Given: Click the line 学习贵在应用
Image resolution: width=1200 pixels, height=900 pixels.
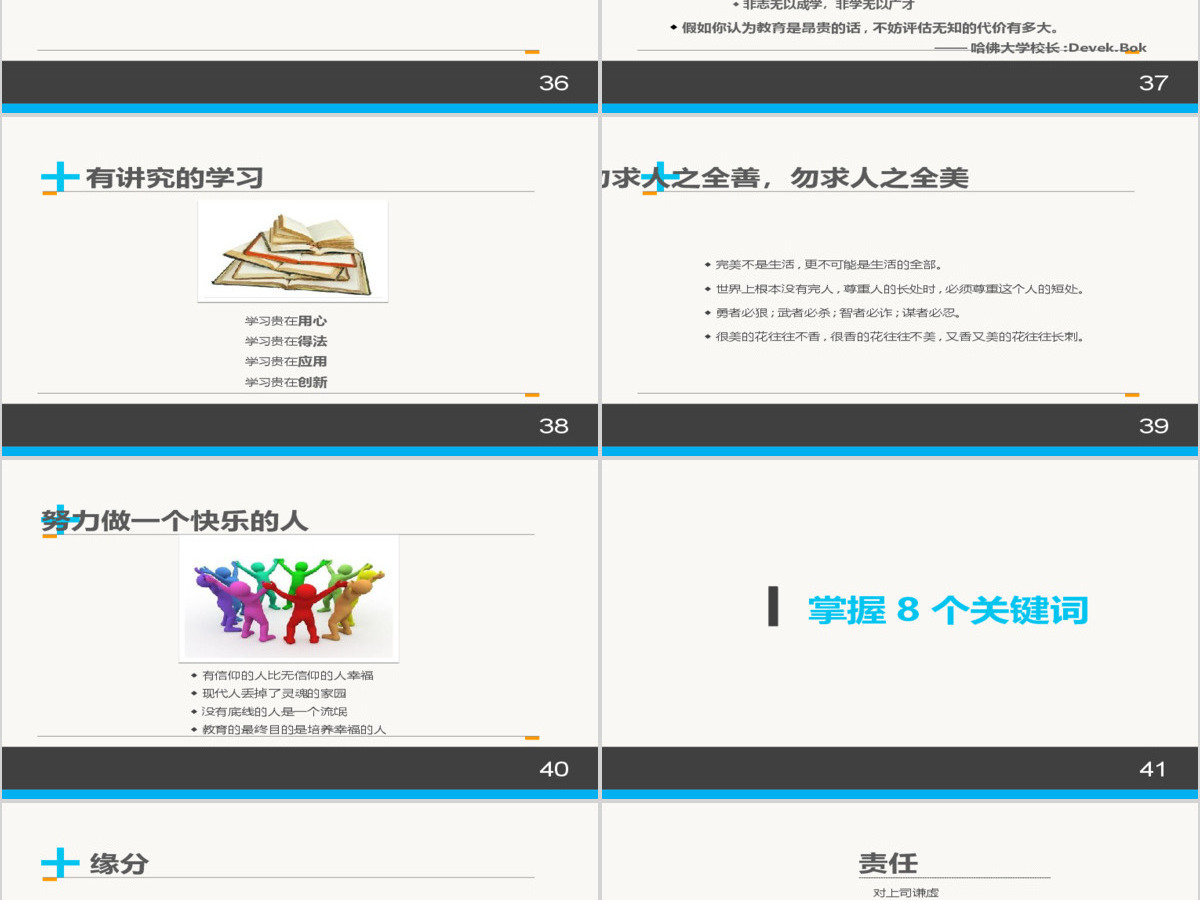Looking at the screenshot, I should (286, 361).
